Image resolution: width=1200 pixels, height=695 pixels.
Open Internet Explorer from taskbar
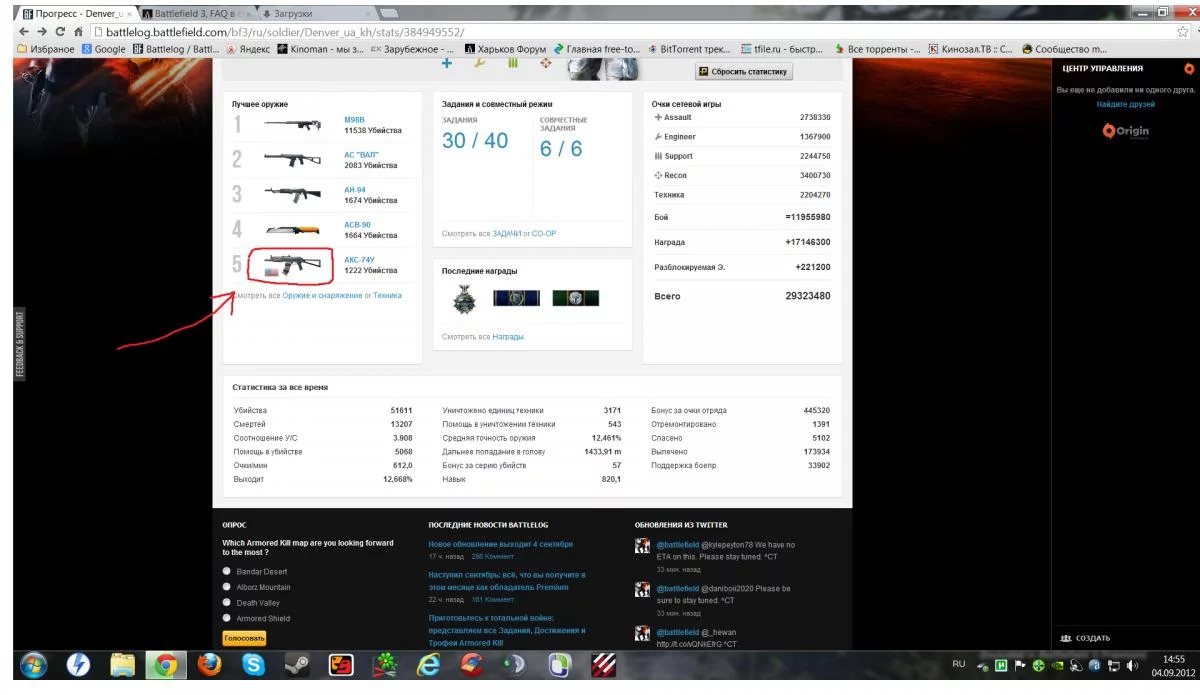coord(429,664)
